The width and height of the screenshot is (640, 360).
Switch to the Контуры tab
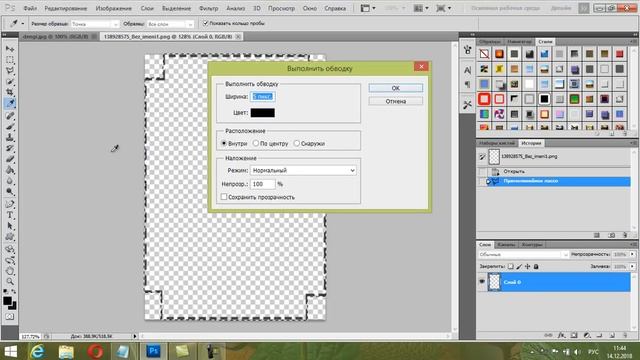pos(532,244)
